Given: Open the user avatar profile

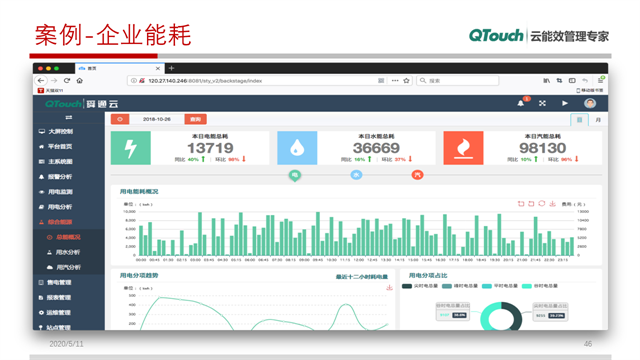Looking at the screenshot, I should (x=590, y=103).
